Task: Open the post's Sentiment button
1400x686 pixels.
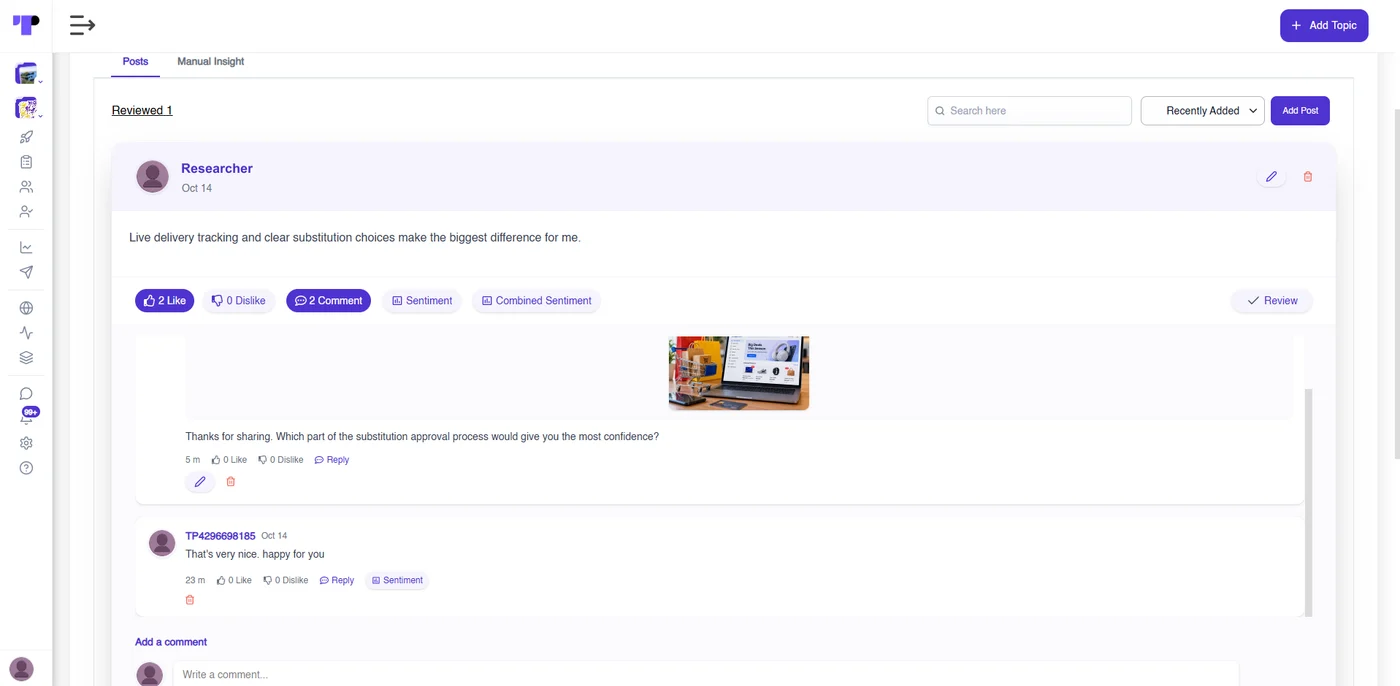Action: click(x=422, y=301)
